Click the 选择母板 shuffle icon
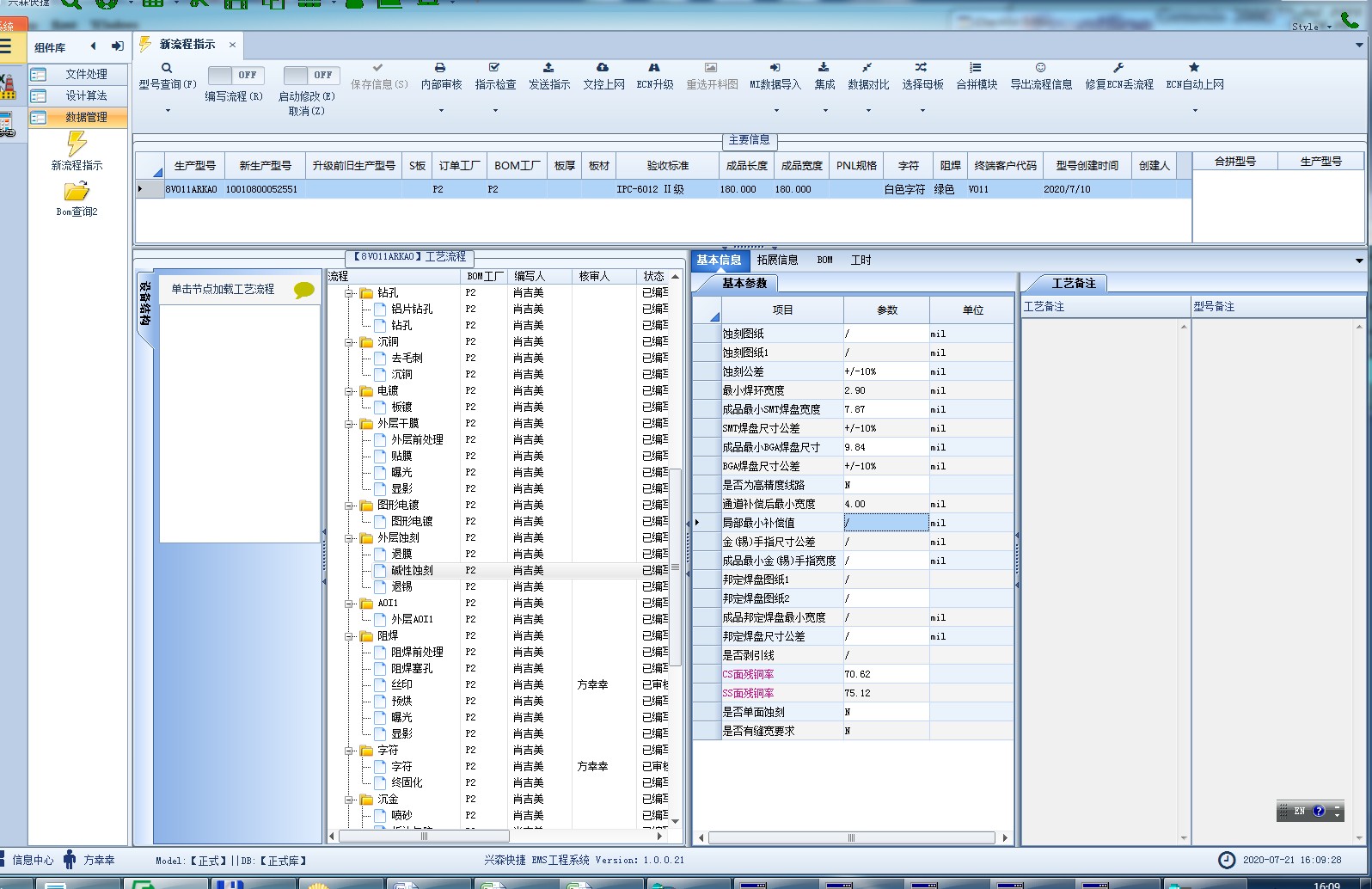The height and width of the screenshot is (889, 1372). (x=921, y=67)
